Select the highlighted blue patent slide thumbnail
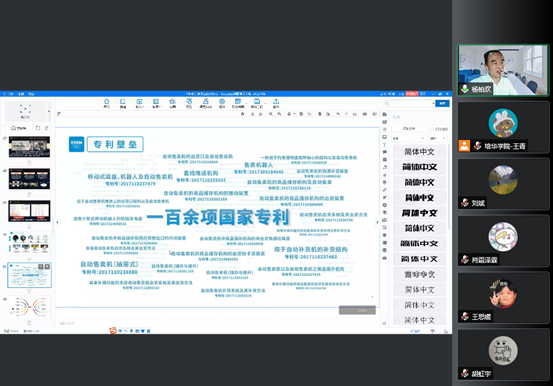Screen dimensions: 553x386 [30, 275]
